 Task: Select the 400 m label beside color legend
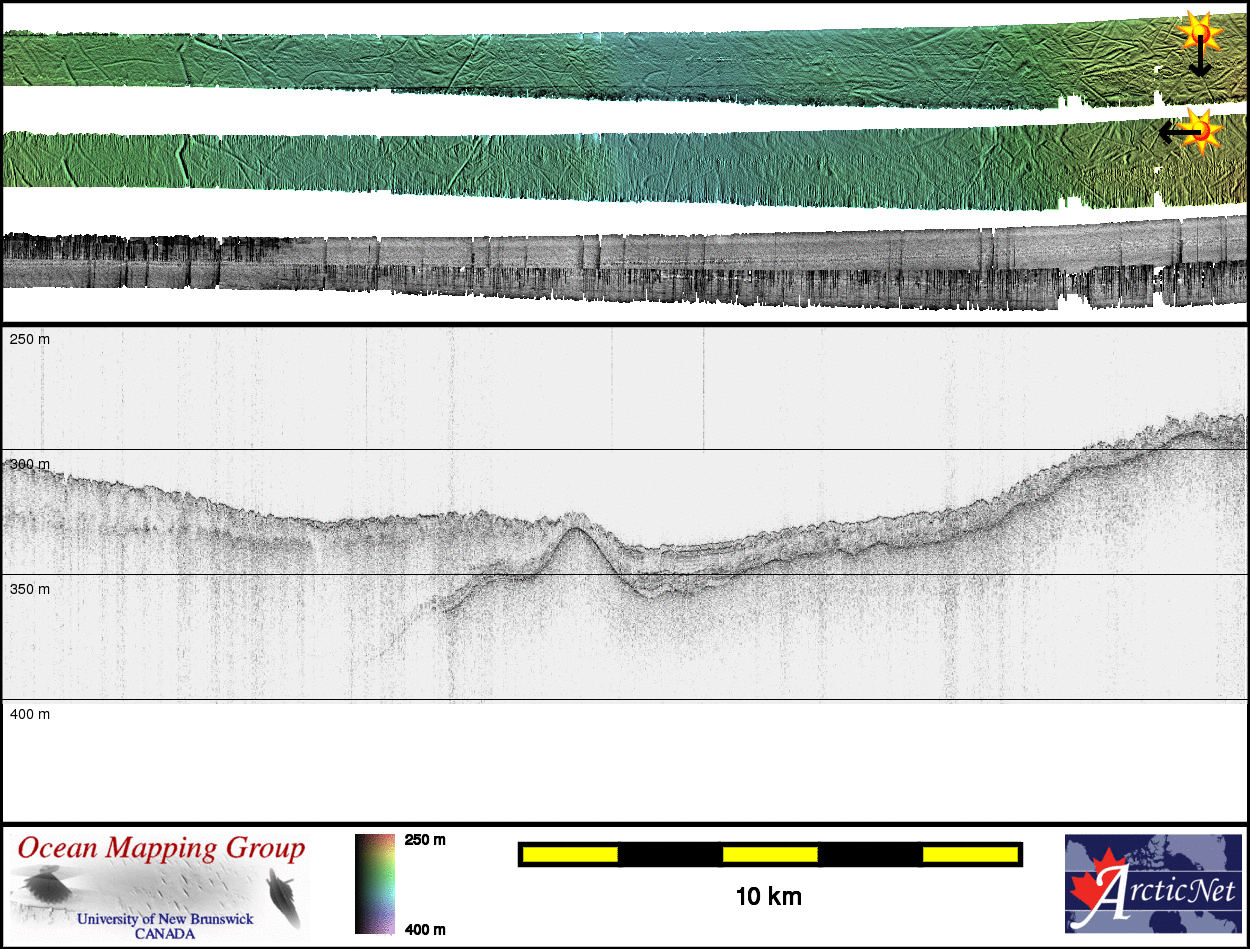pyautogui.click(x=425, y=930)
